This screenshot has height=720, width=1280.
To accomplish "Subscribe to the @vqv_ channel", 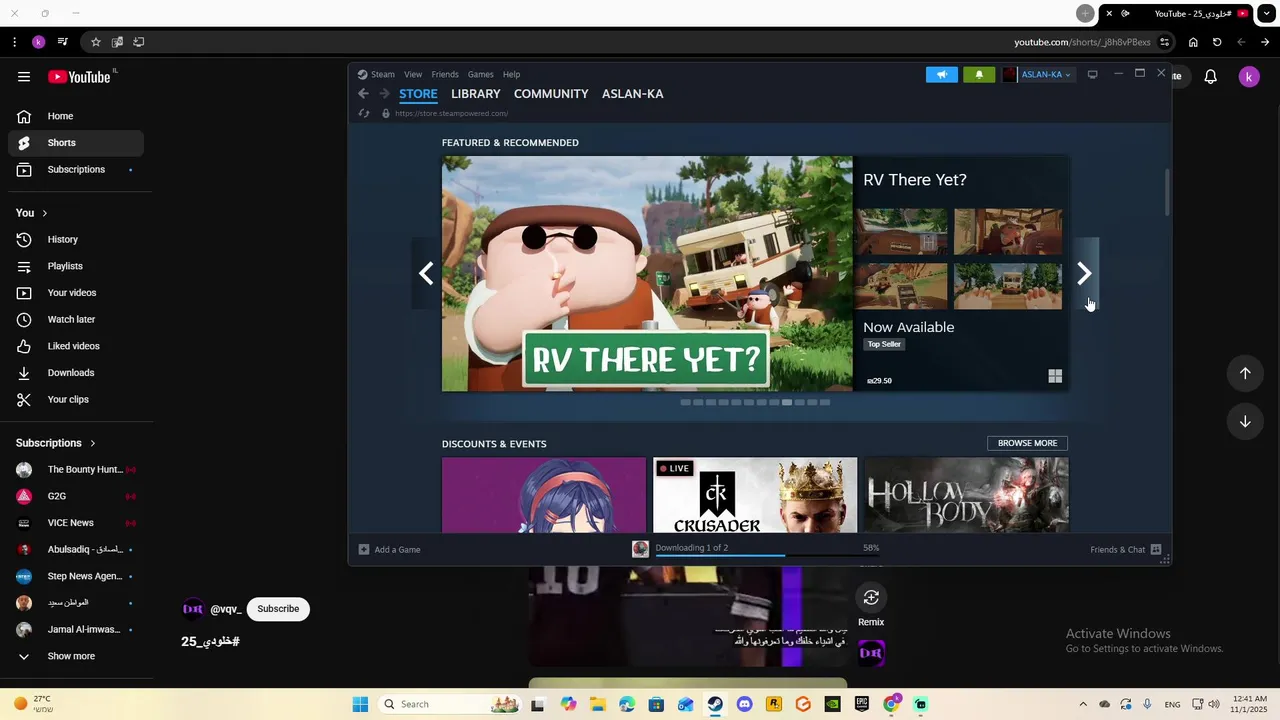I will (x=278, y=609).
